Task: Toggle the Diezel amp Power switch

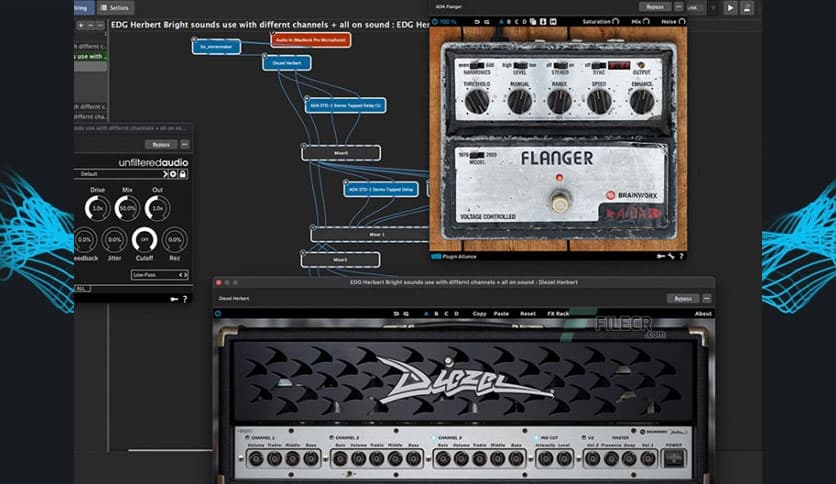Action: point(674,458)
